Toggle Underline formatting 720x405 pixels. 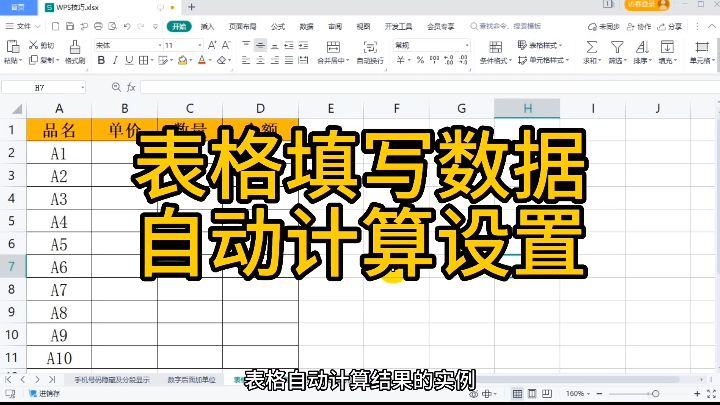[x=129, y=60]
